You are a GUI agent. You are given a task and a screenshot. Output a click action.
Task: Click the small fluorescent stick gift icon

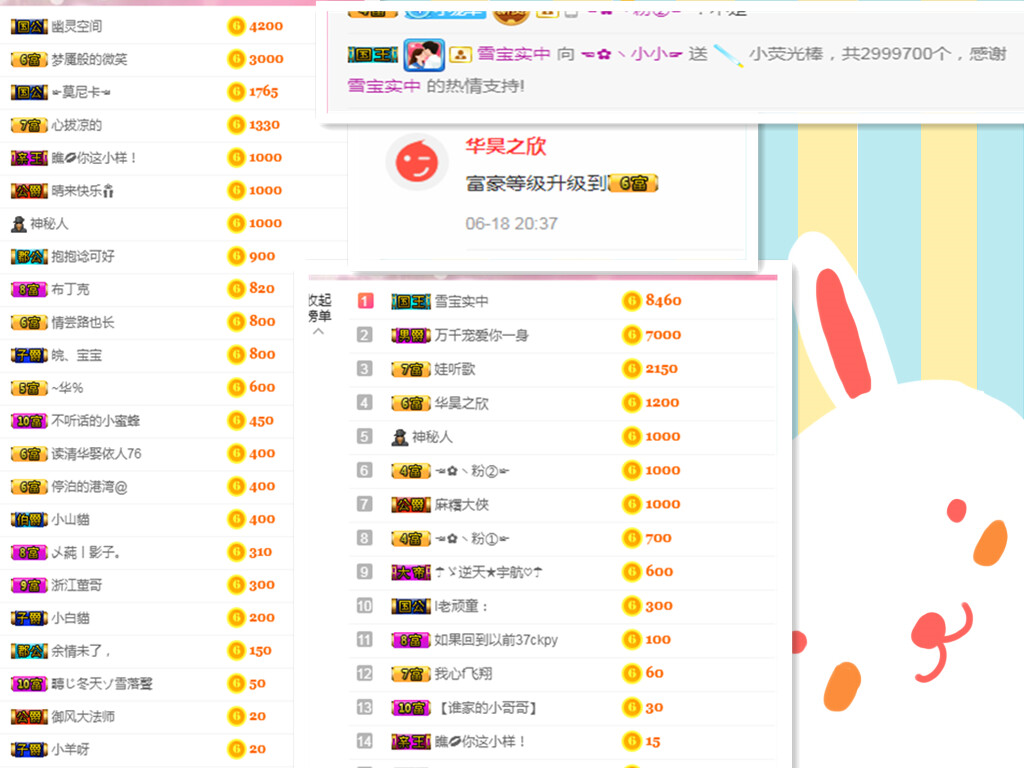click(729, 57)
